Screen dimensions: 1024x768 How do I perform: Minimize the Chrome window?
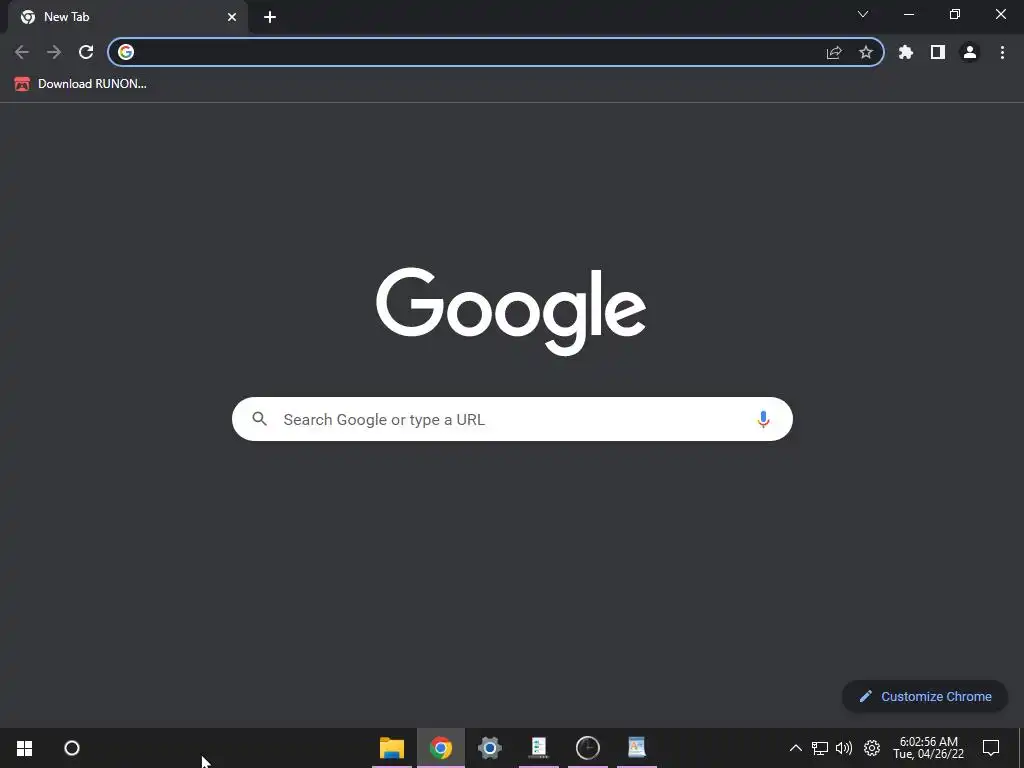tap(908, 14)
